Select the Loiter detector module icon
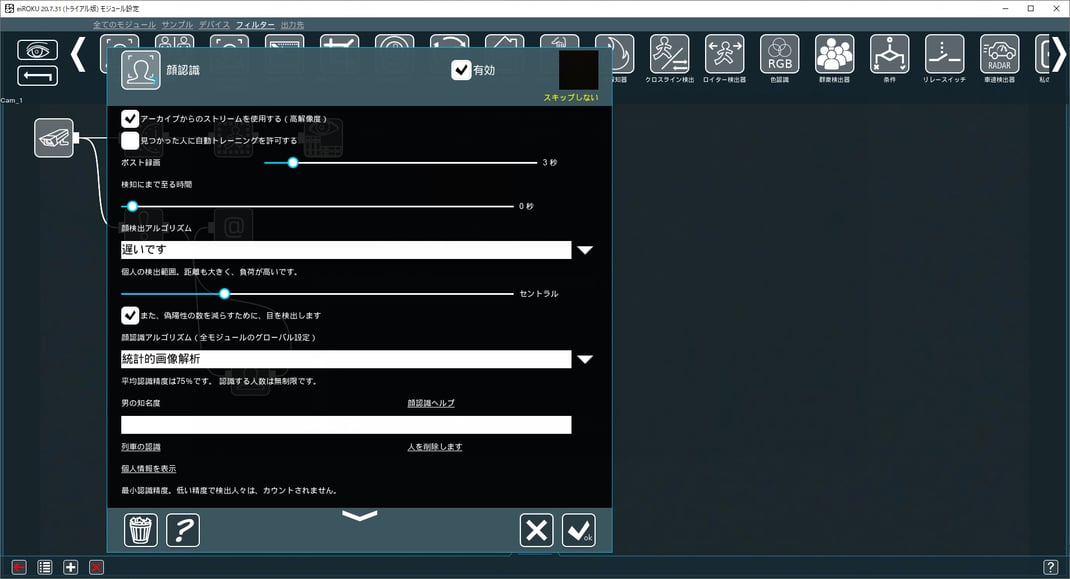The image size is (1070, 579). [725, 54]
